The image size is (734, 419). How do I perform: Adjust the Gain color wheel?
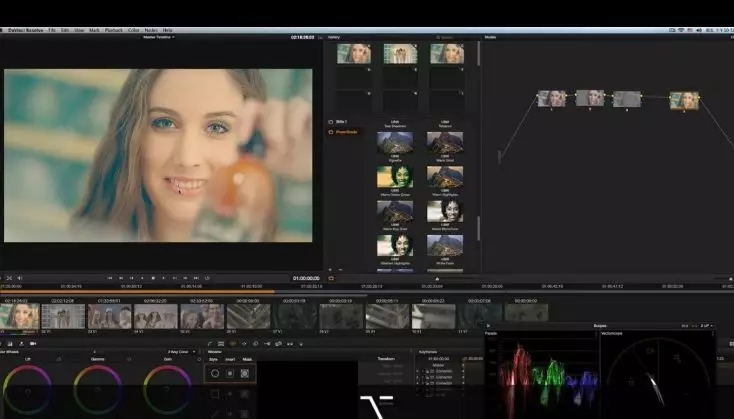167,390
